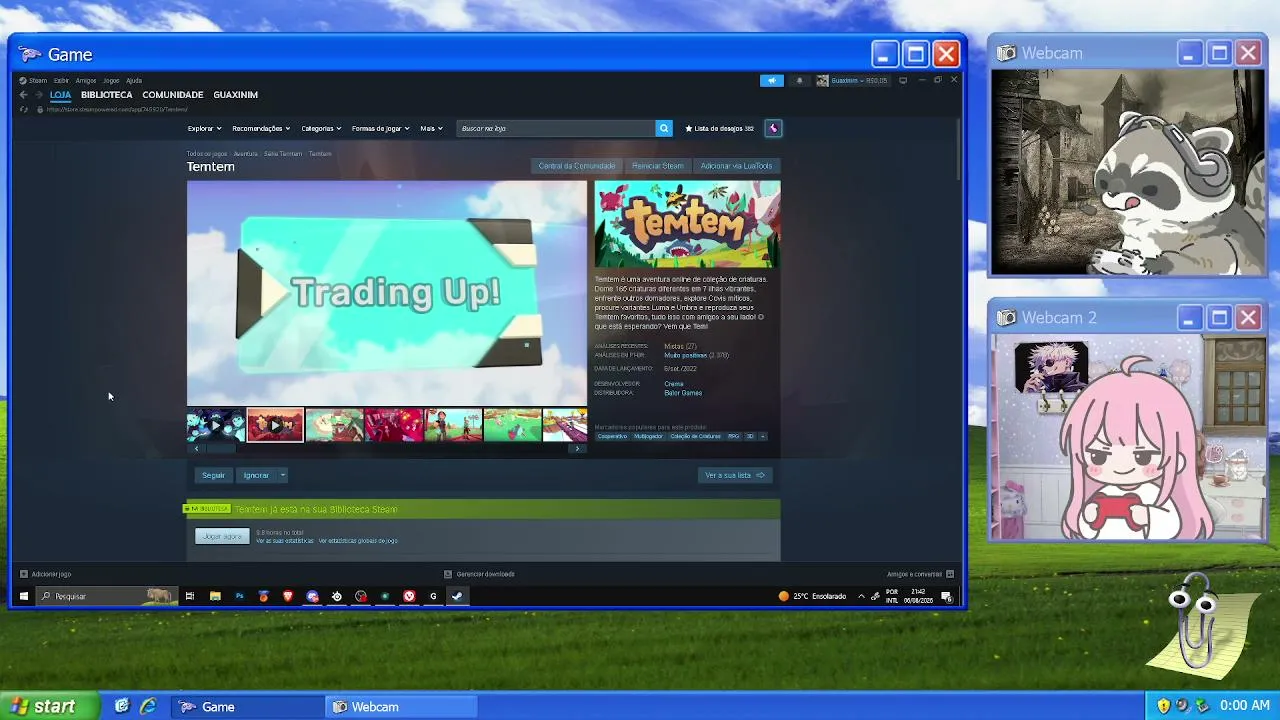Select the second red trailer thumbnail

[x=275, y=425]
